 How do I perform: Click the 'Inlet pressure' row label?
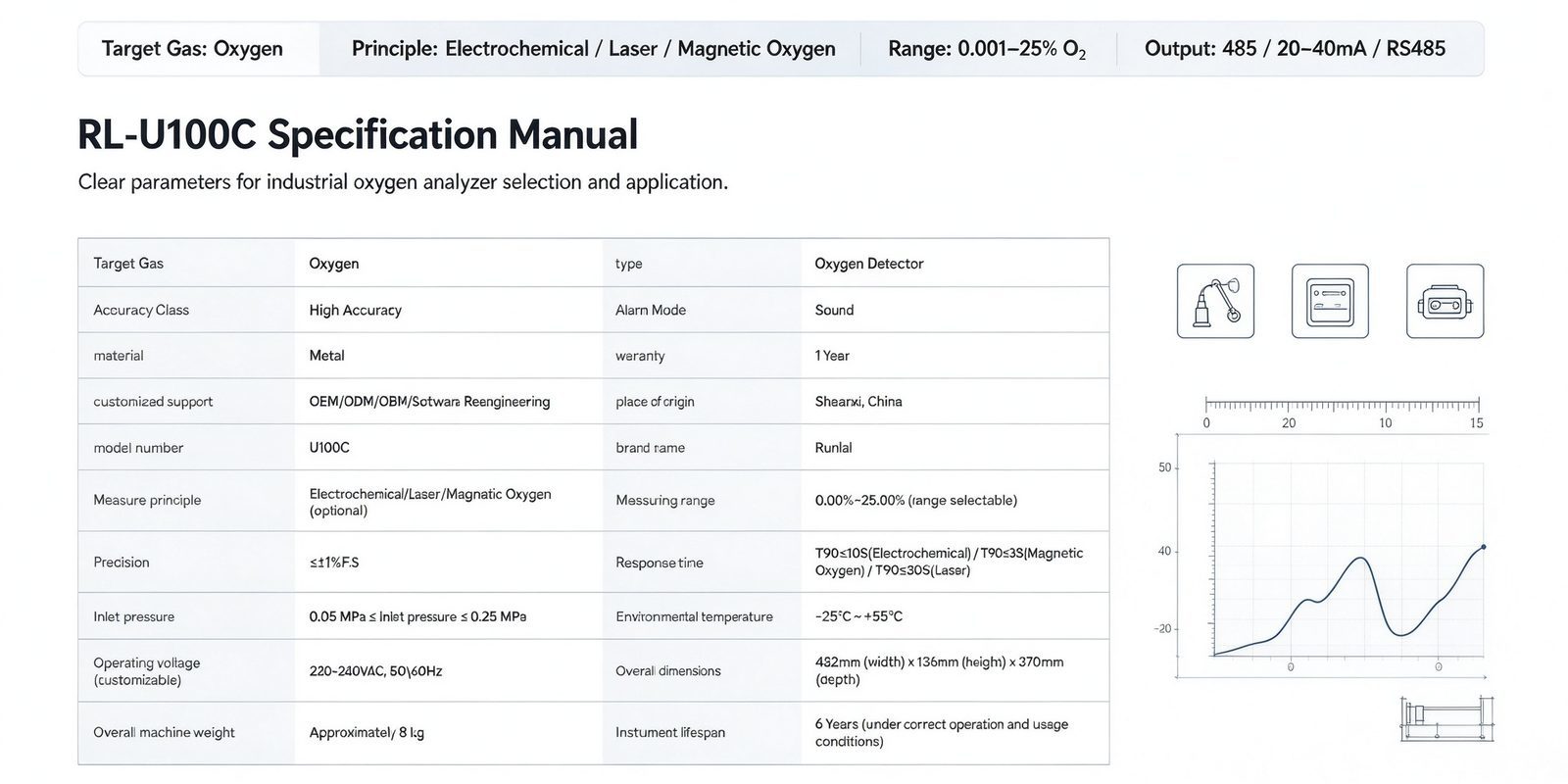click(133, 616)
